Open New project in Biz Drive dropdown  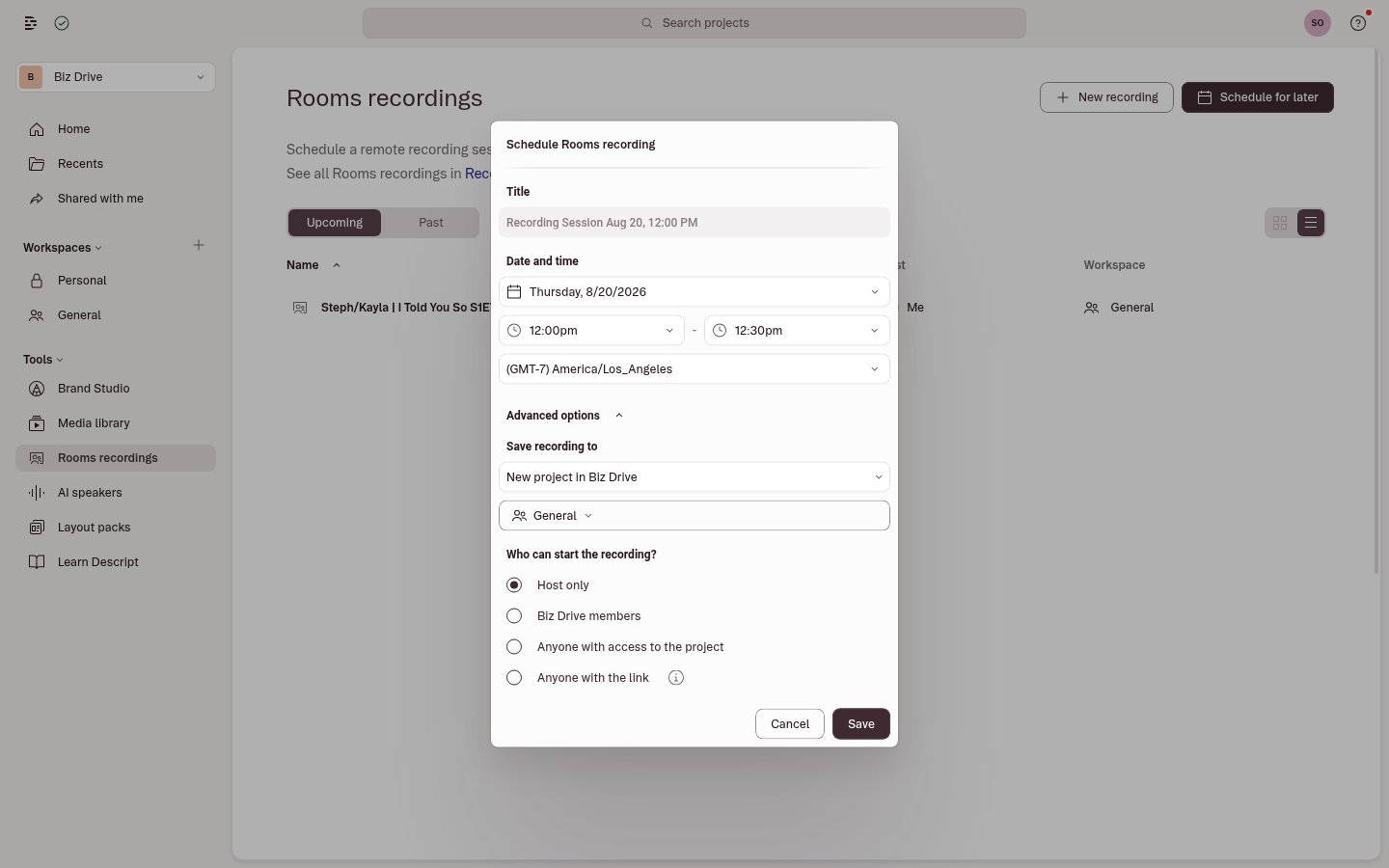point(694,477)
